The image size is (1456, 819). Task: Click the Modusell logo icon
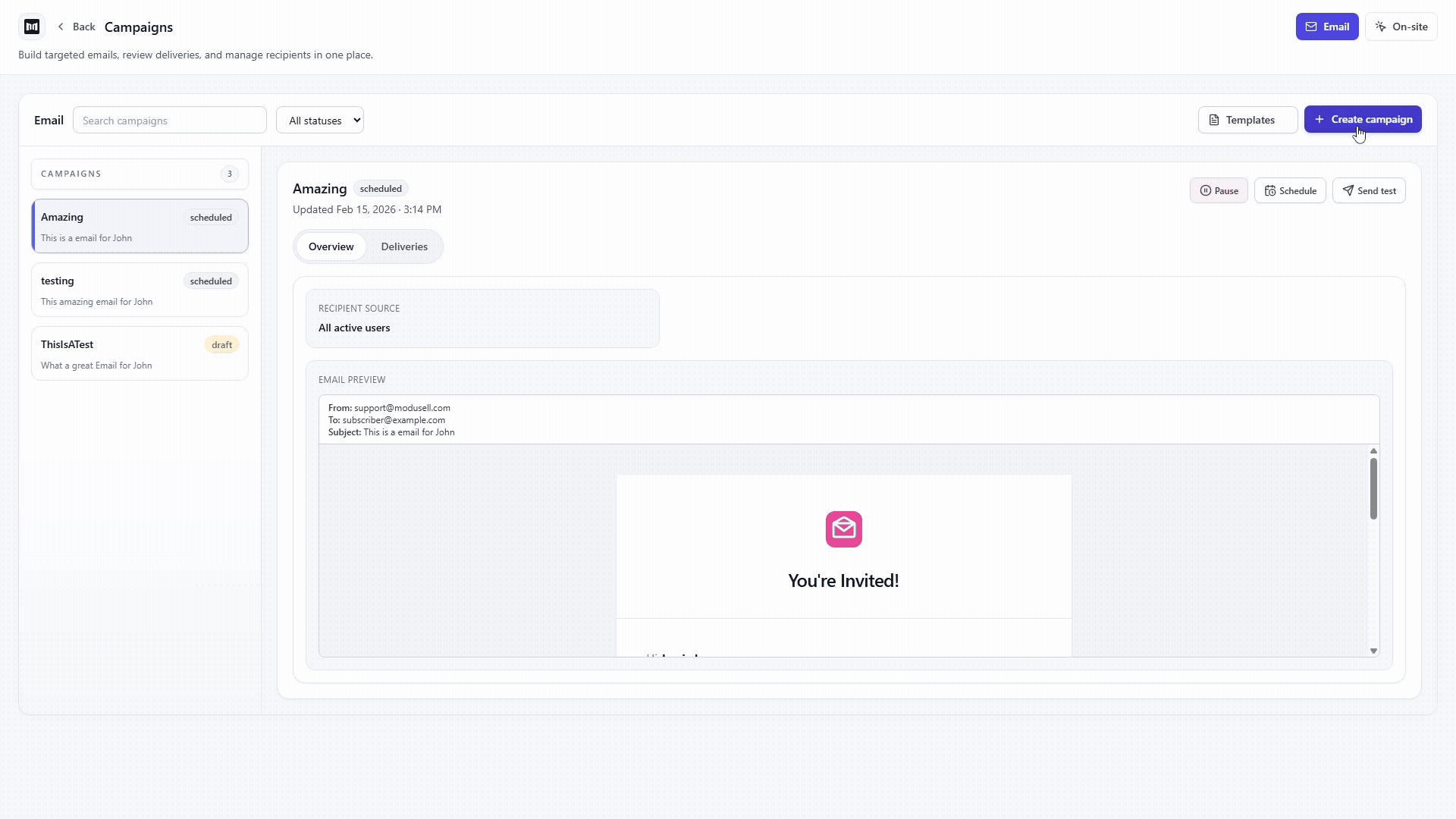[32, 27]
